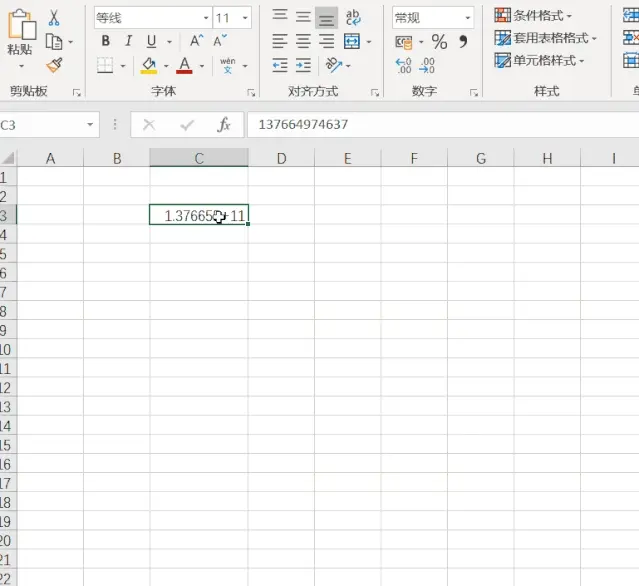Center cell text horizontally
The width and height of the screenshot is (639, 586).
[303, 41]
